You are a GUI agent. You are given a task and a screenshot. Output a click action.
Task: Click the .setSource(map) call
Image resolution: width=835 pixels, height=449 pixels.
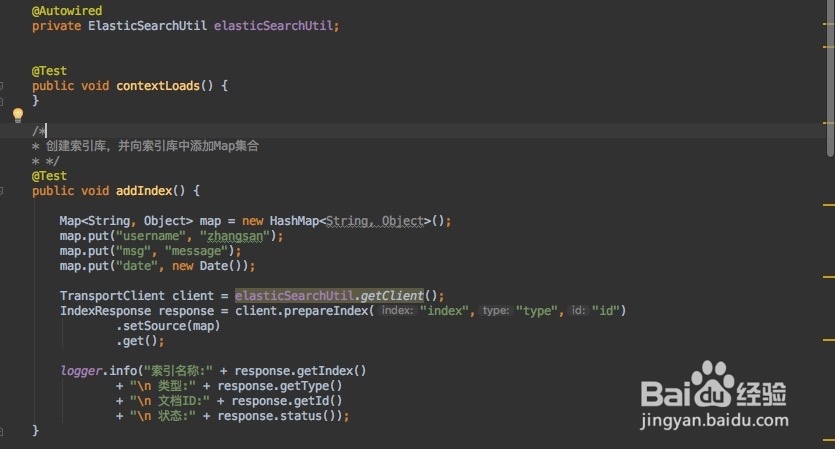pos(168,325)
